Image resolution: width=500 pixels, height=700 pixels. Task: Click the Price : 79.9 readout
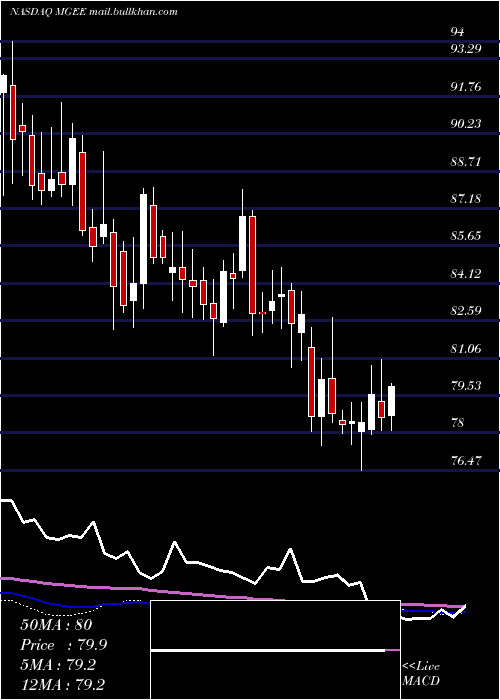click(63, 645)
